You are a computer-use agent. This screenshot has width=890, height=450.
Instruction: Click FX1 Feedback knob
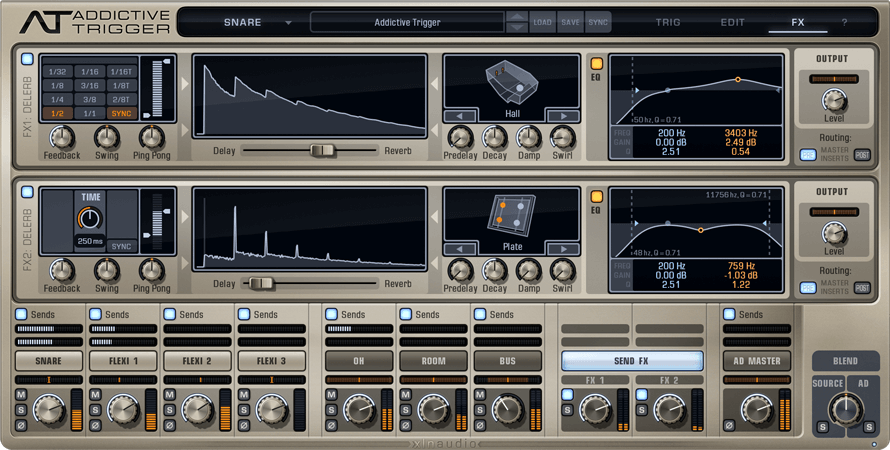tap(61, 138)
